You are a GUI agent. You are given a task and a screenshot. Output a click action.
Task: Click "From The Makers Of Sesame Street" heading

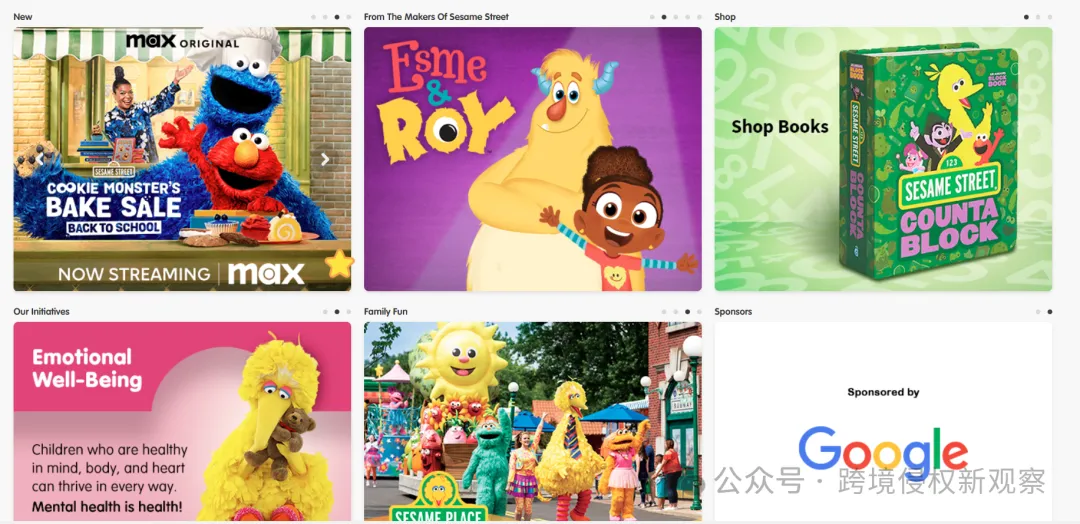pyautogui.click(x=436, y=17)
